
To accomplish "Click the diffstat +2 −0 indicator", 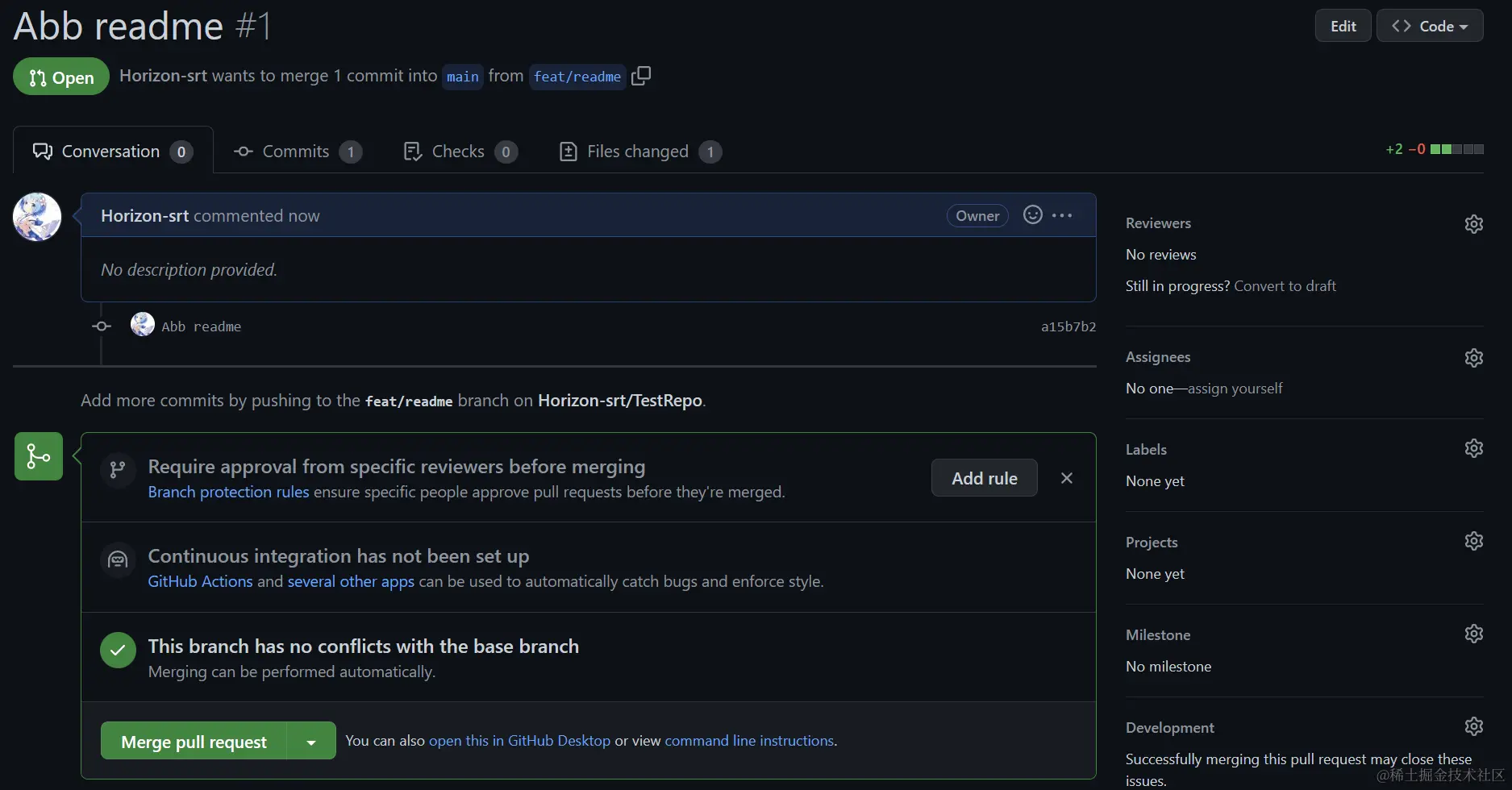I will click(1435, 149).
